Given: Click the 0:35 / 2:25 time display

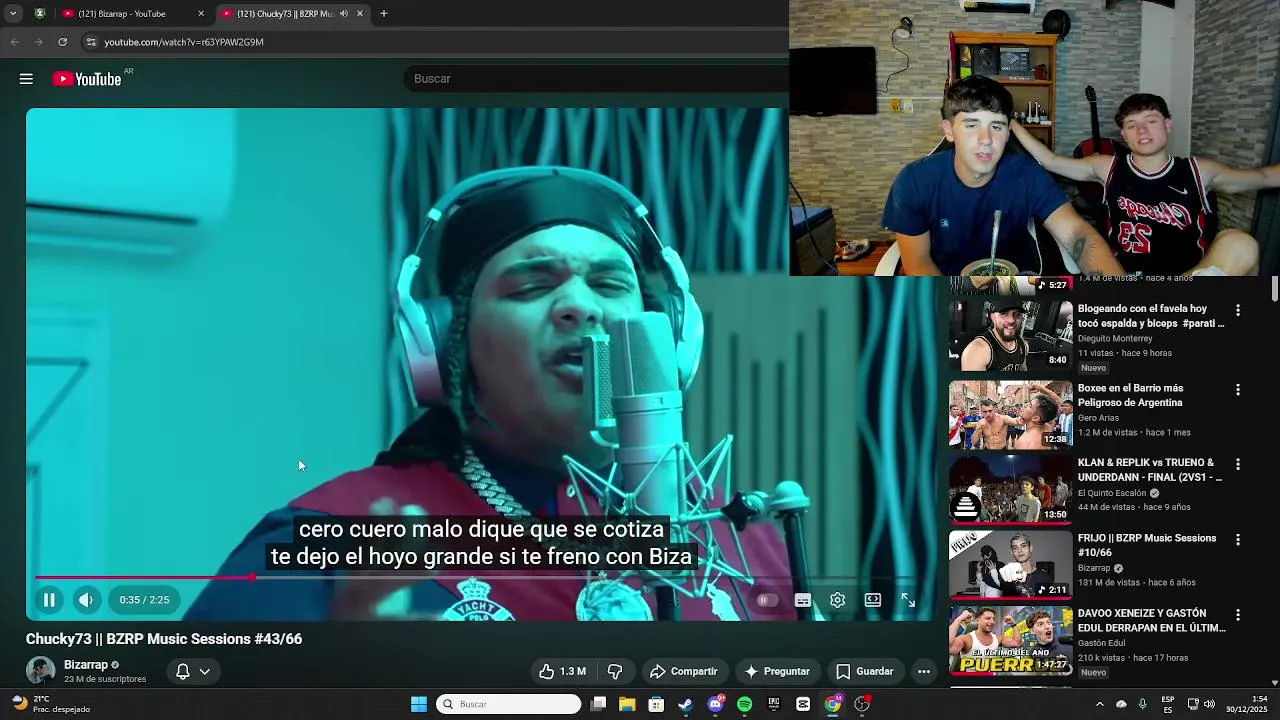Looking at the screenshot, I should [144, 600].
